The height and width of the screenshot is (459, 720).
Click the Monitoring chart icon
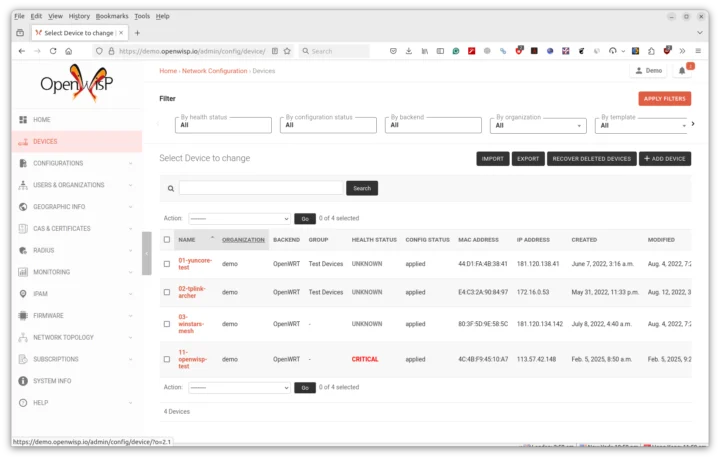click(x=22, y=272)
